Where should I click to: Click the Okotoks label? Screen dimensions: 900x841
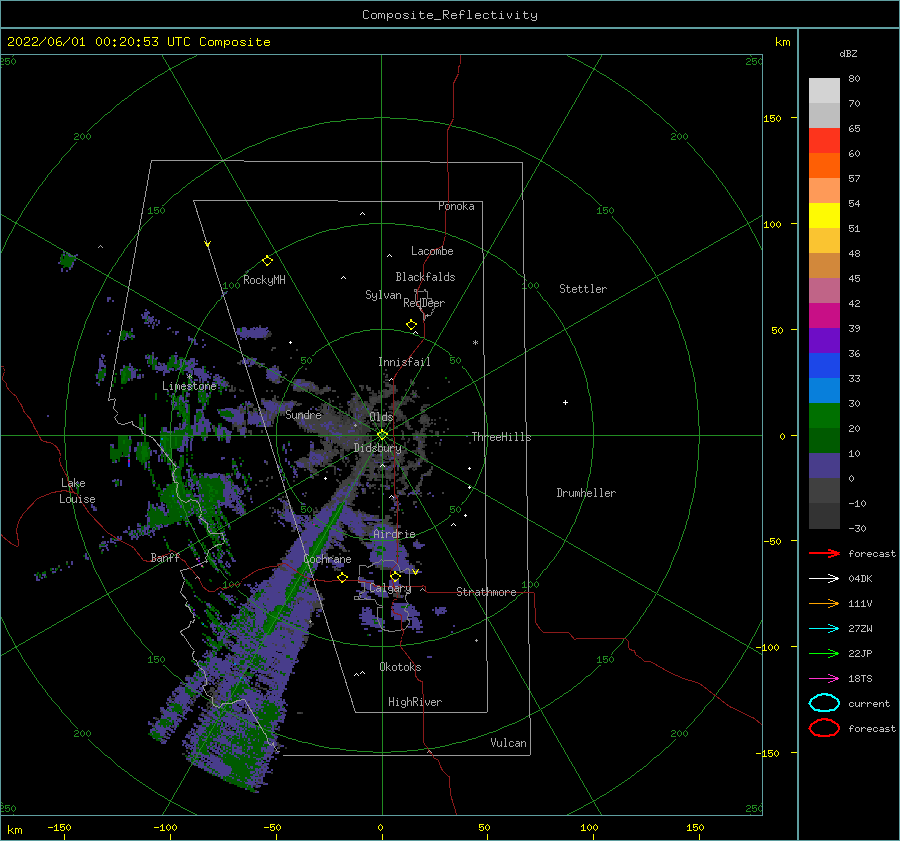[400, 667]
